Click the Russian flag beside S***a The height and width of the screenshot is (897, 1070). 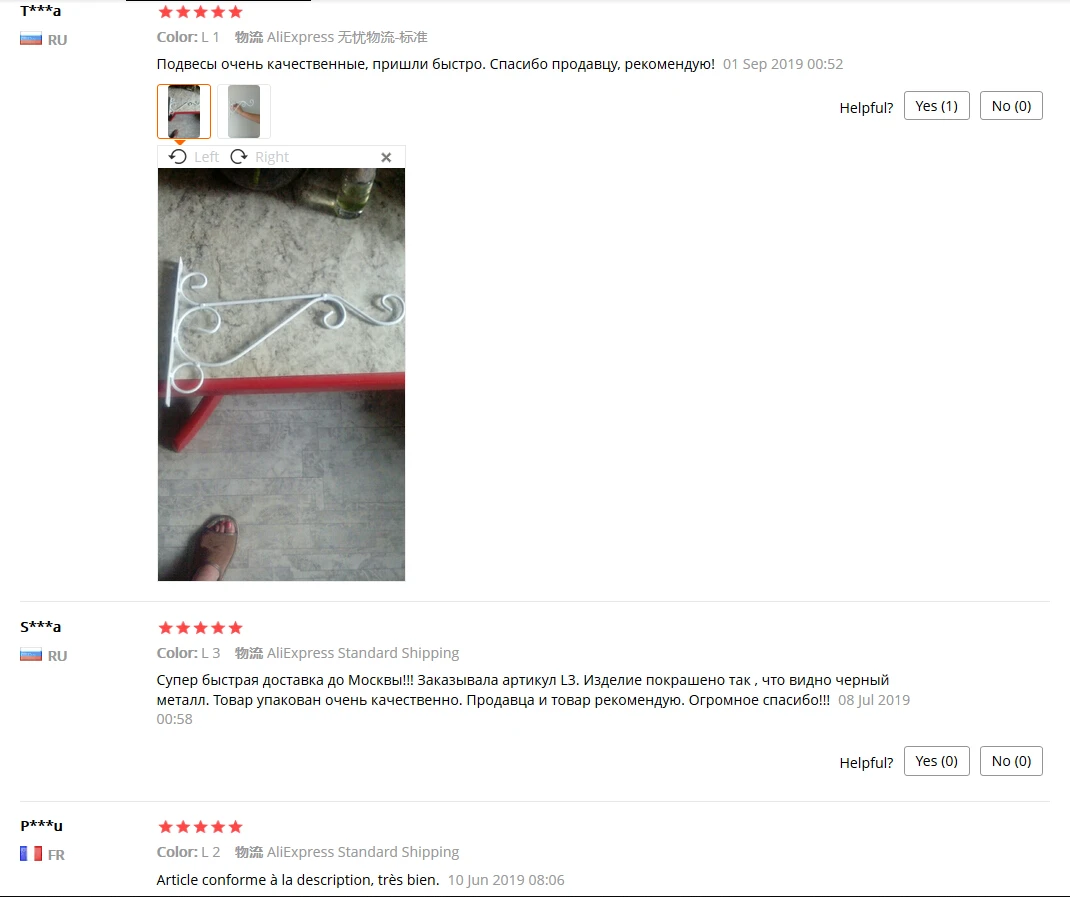(31, 655)
